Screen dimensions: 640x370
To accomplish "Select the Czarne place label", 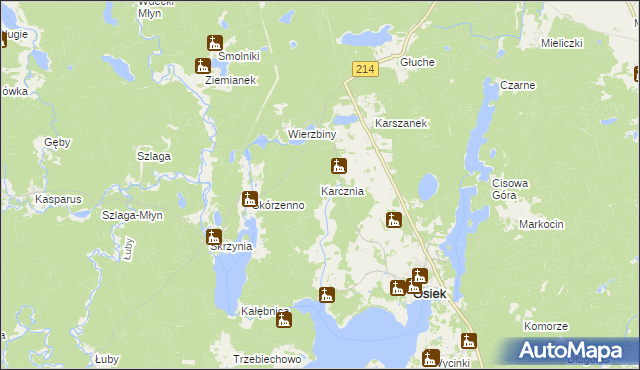I will 518,85.
